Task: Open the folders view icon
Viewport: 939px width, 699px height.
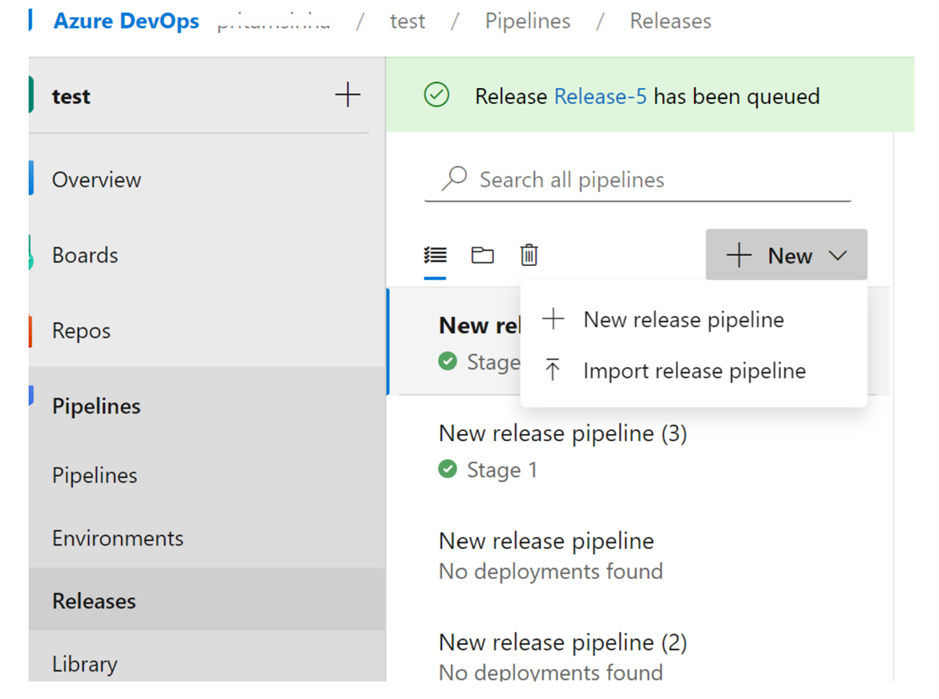Action: 482,255
